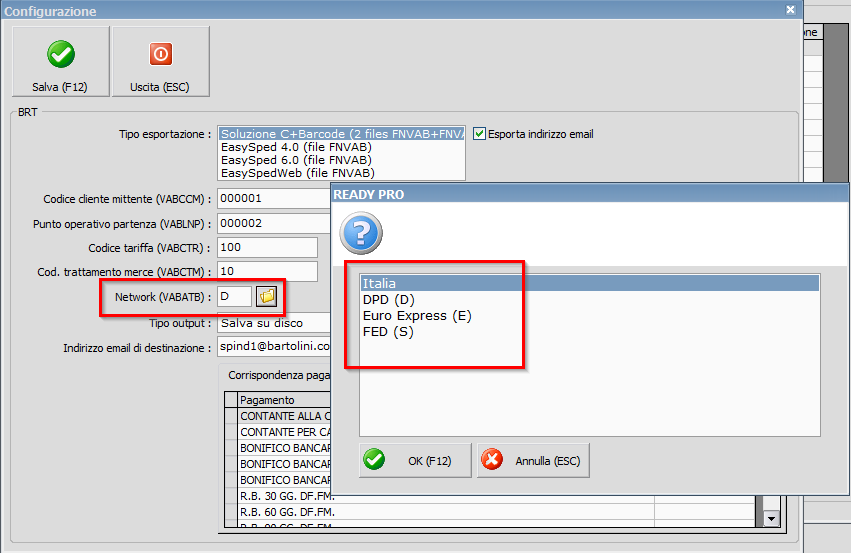Select R.B. 30 GG. DF.FM. row
Screen dimensions: 851x553
pos(446,495)
